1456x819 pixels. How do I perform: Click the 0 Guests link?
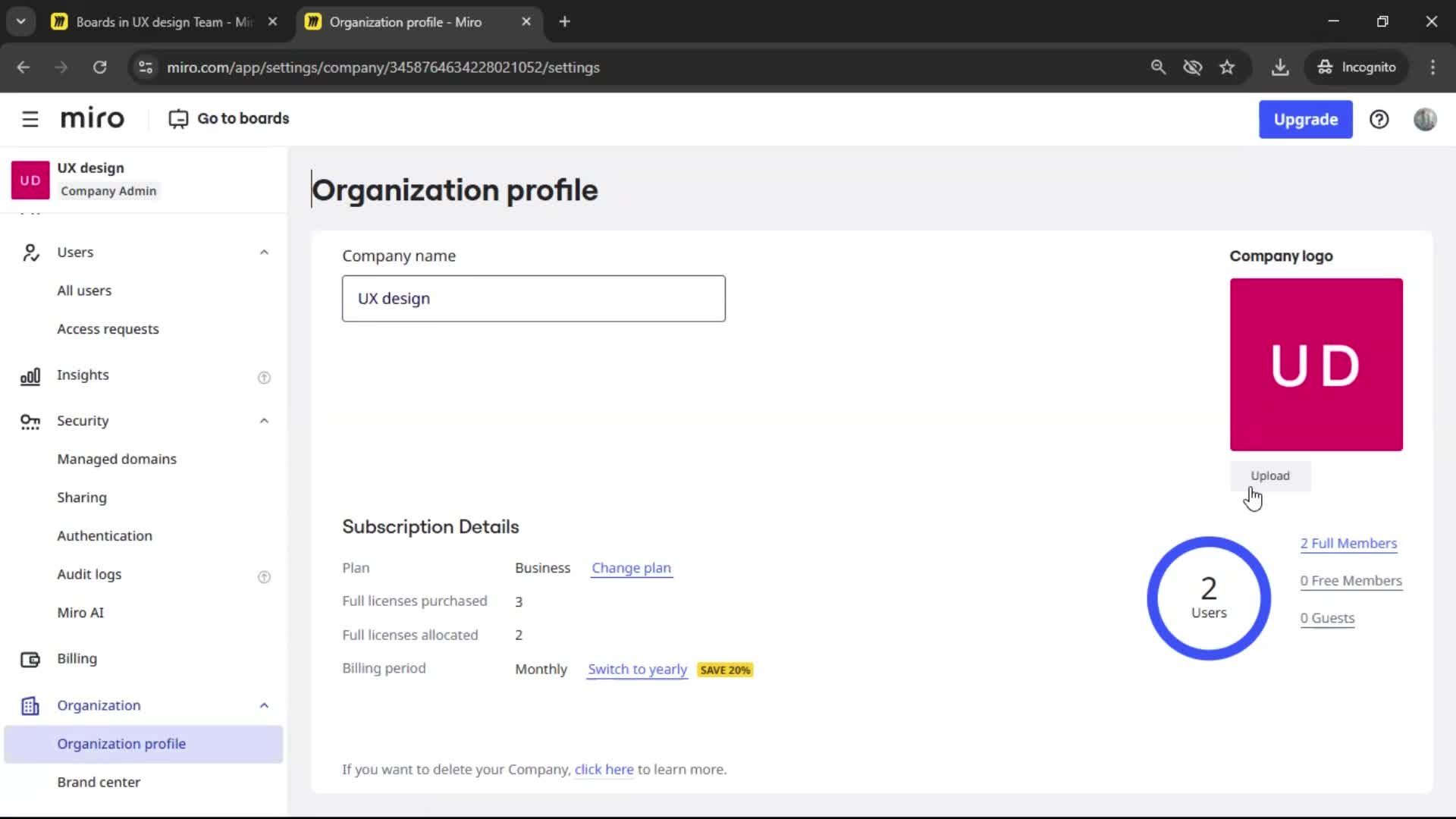pyautogui.click(x=1327, y=618)
